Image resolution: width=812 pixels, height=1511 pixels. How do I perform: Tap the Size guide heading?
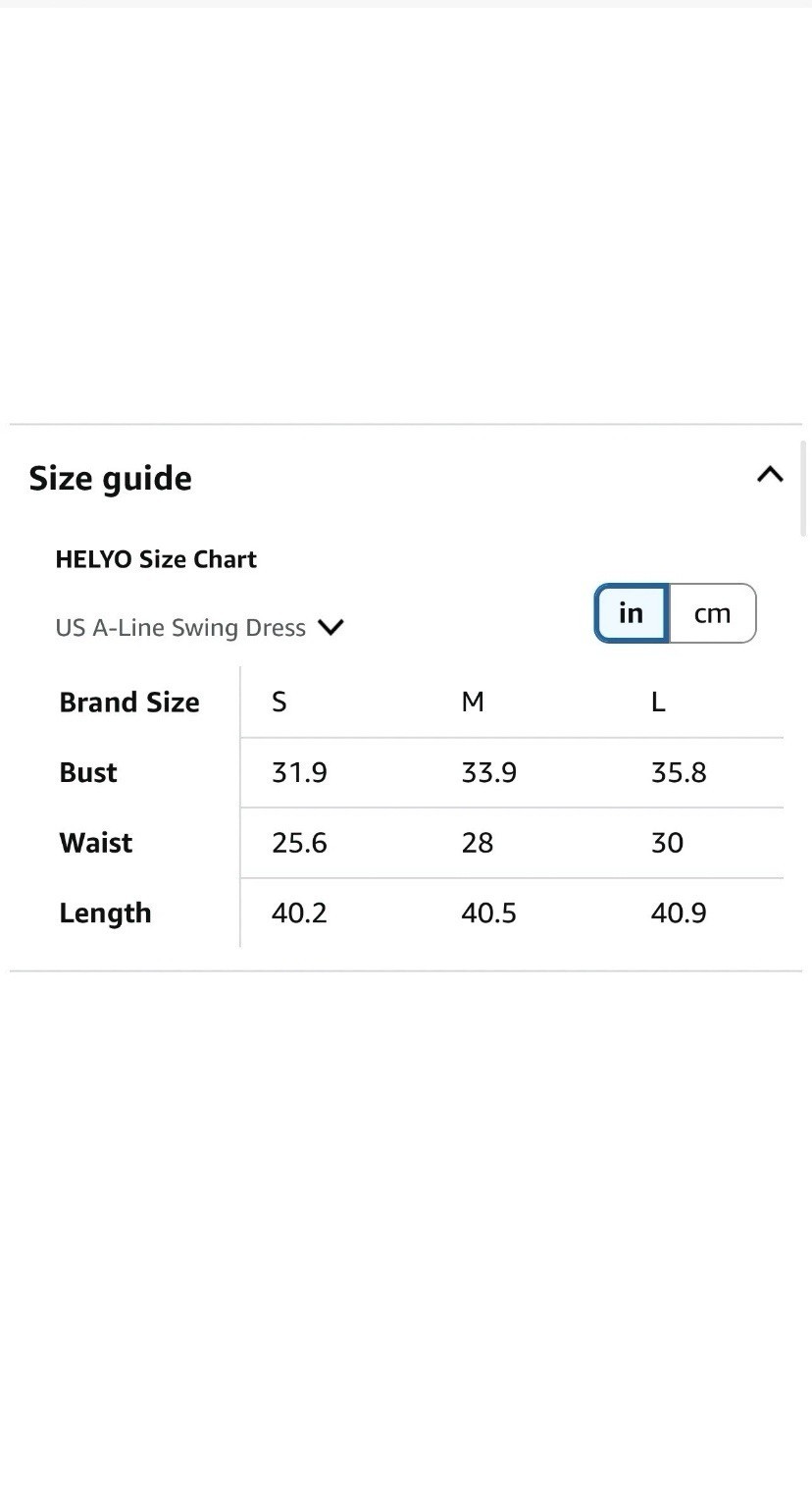[110, 479]
